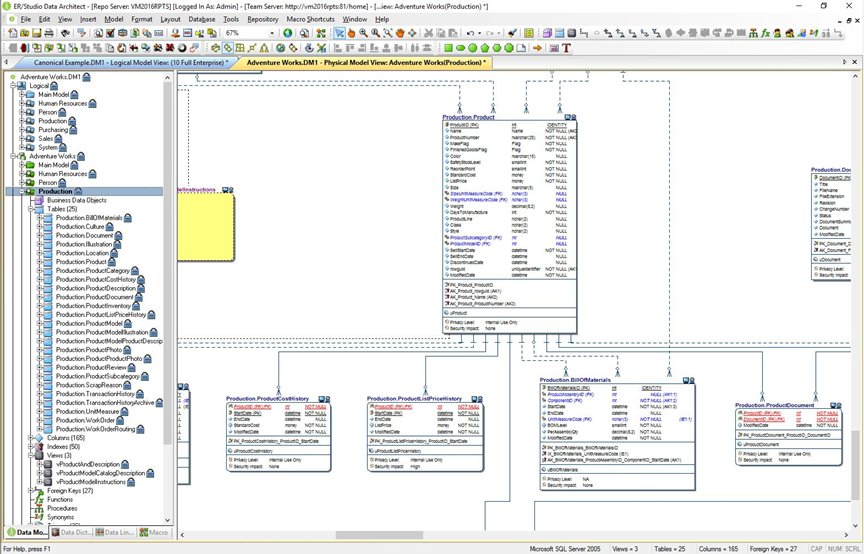Screen dimensions: 864x554
Task: Open the File menu
Action: point(25,19)
